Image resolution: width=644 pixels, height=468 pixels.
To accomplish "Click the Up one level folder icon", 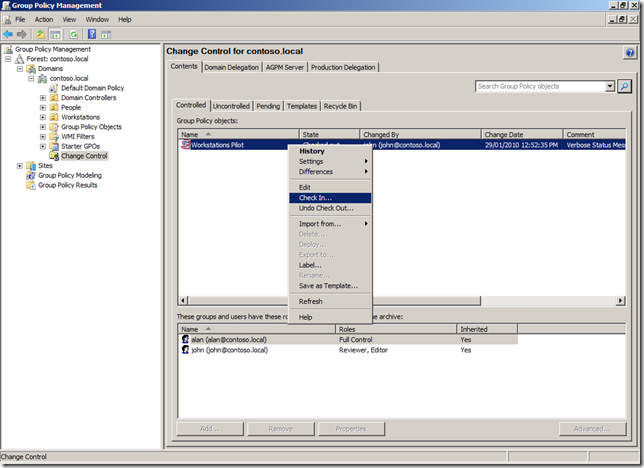I will pyautogui.click(x=41, y=34).
